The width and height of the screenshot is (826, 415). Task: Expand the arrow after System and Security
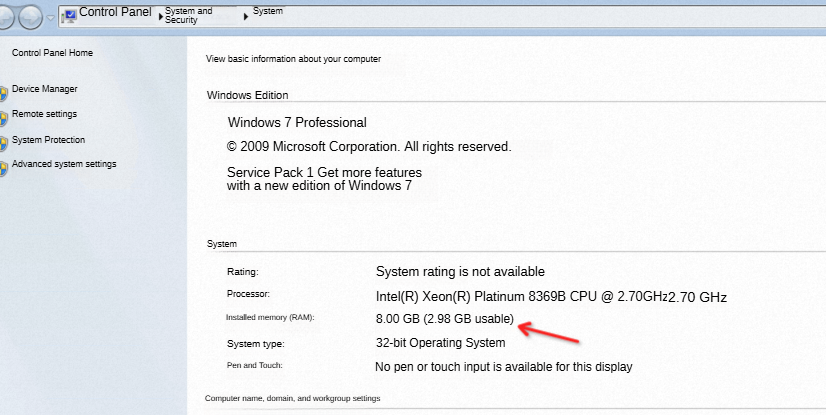(245, 17)
